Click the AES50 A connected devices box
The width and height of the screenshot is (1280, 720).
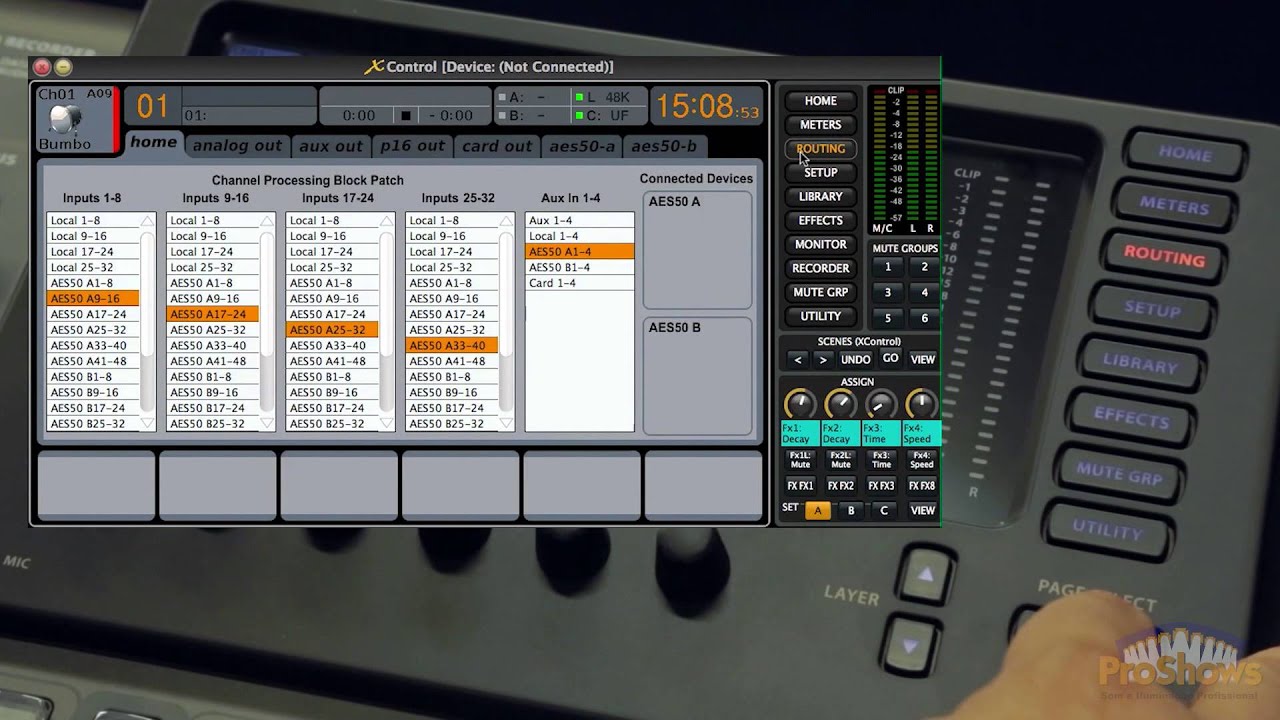coord(697,250)
